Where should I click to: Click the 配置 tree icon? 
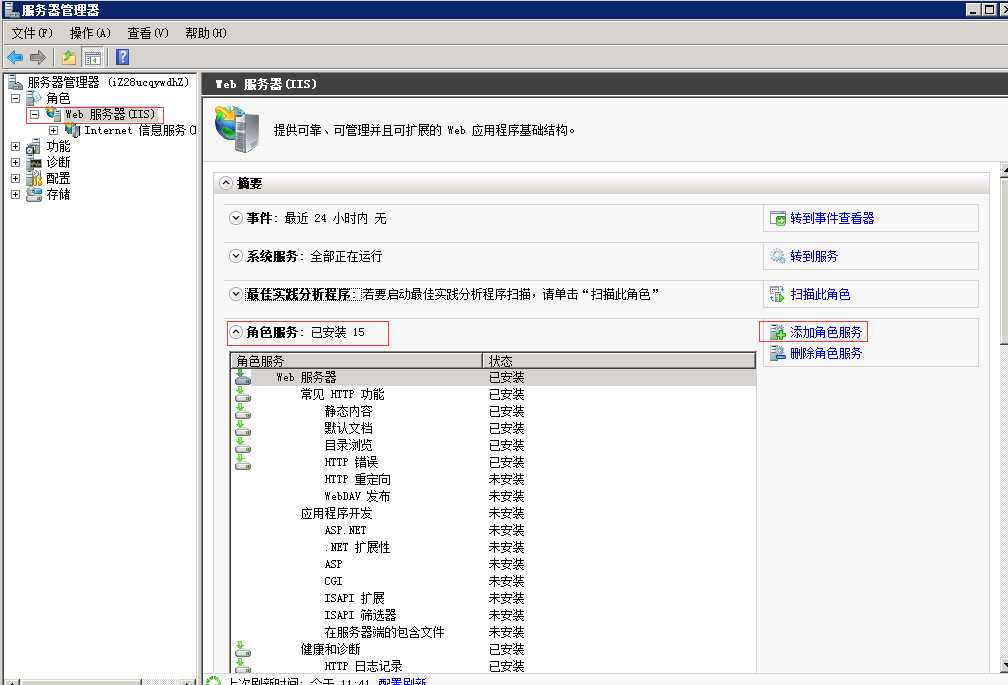(x=33, y=178)
